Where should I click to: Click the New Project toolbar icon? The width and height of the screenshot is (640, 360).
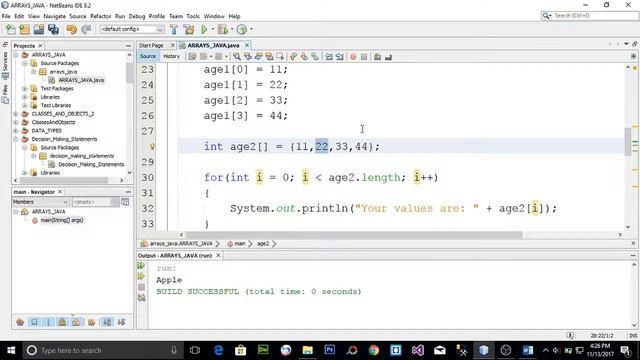click(x=24, y=29)
